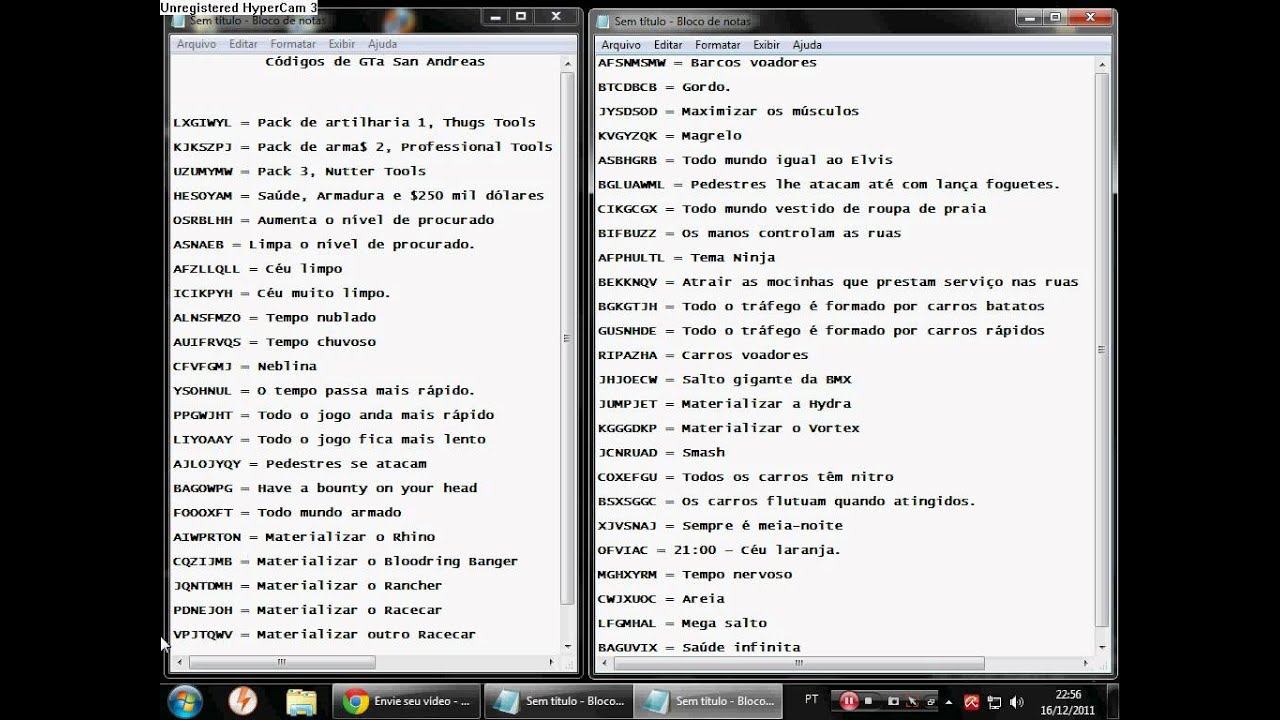This screenshot has height=720, width=1280.
Task: Click the 'AFPHULTL = Tema Ninja' line
Action: pyautogui.click(x=687, y=258)
